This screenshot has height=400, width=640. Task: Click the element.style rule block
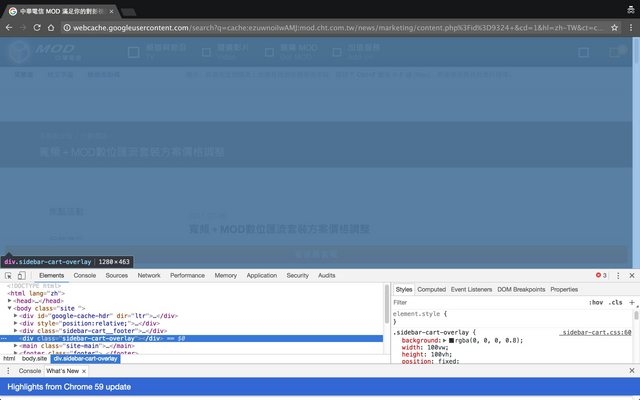click(513, 318)
